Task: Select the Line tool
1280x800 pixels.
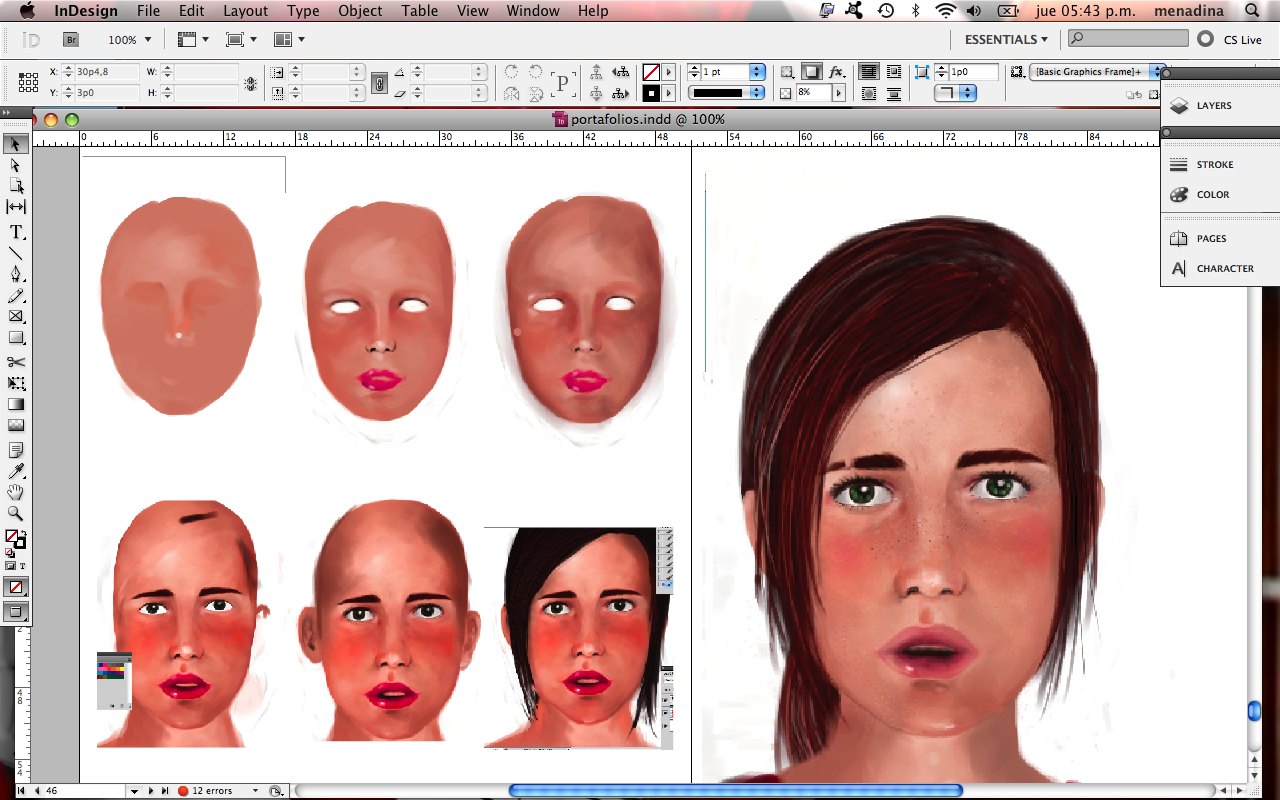Action: click(15, 253)
